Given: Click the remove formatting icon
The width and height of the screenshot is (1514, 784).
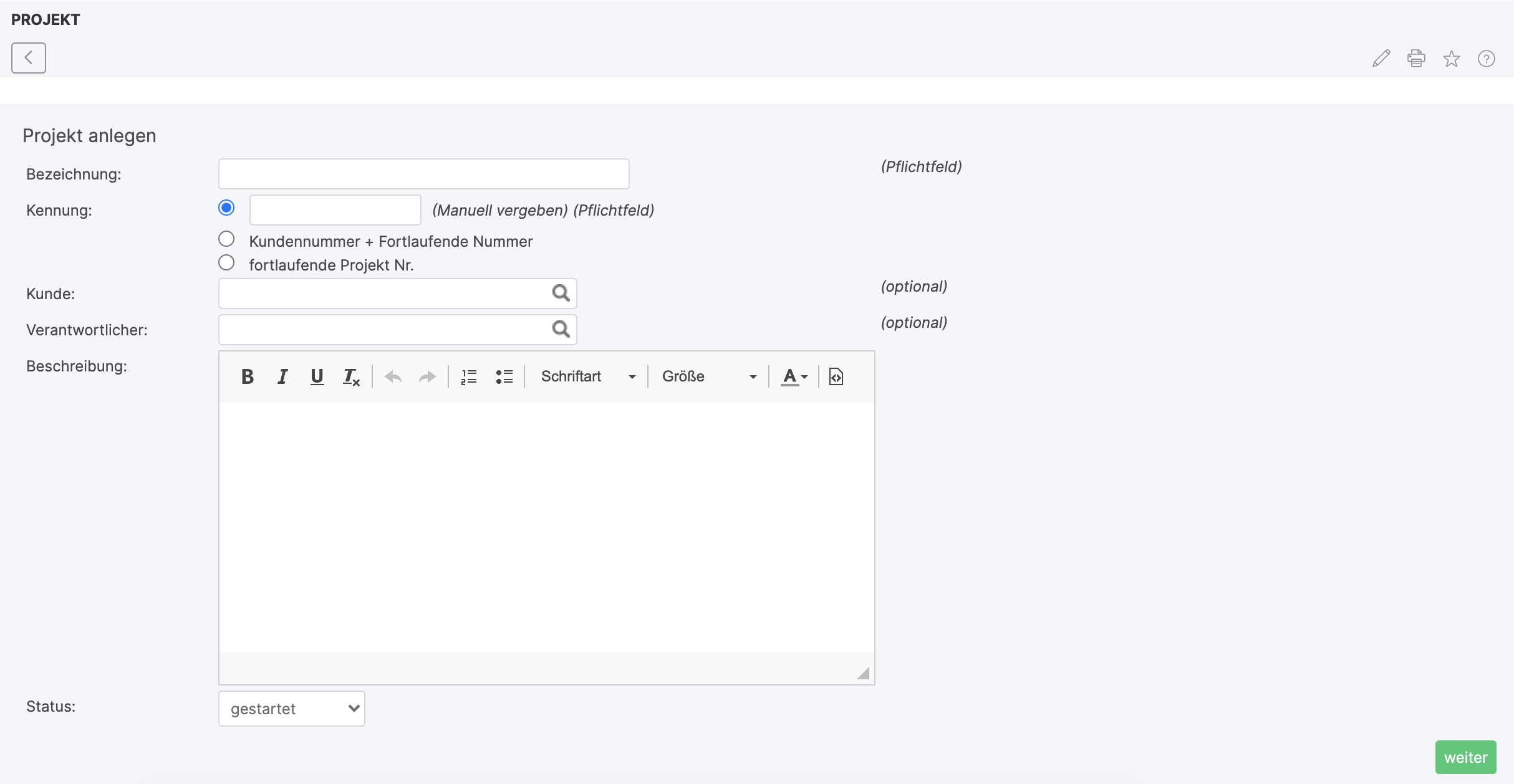Looking at the screenshot, I should [x=352, y=376].
